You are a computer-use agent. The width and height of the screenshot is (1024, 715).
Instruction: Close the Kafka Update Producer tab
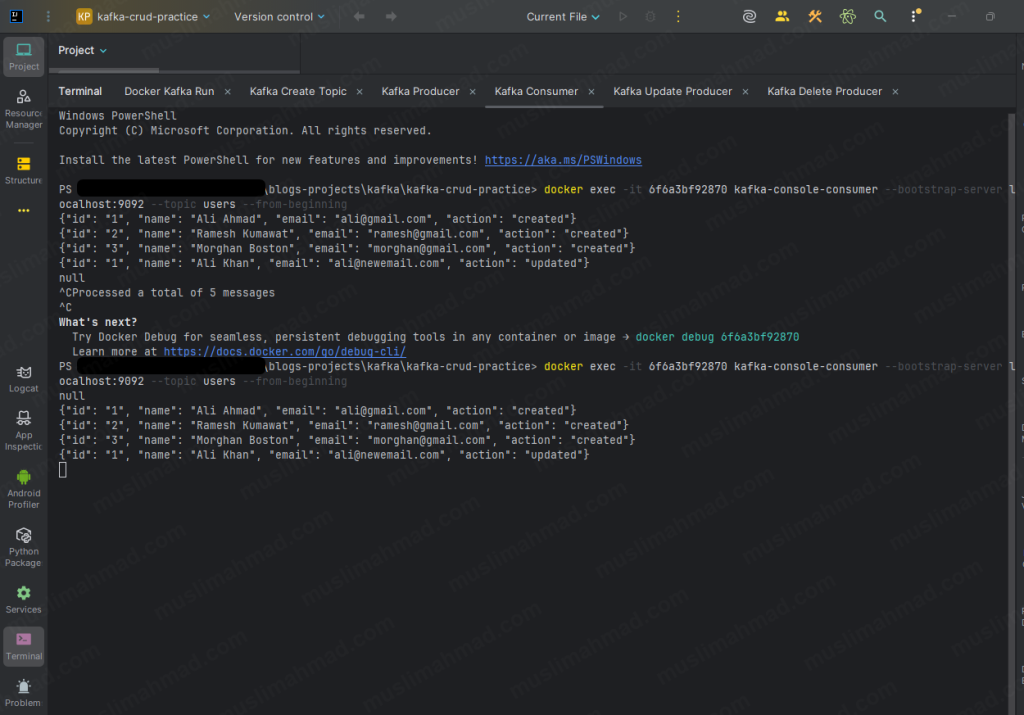pyautogui.click(x=745, y=92)
